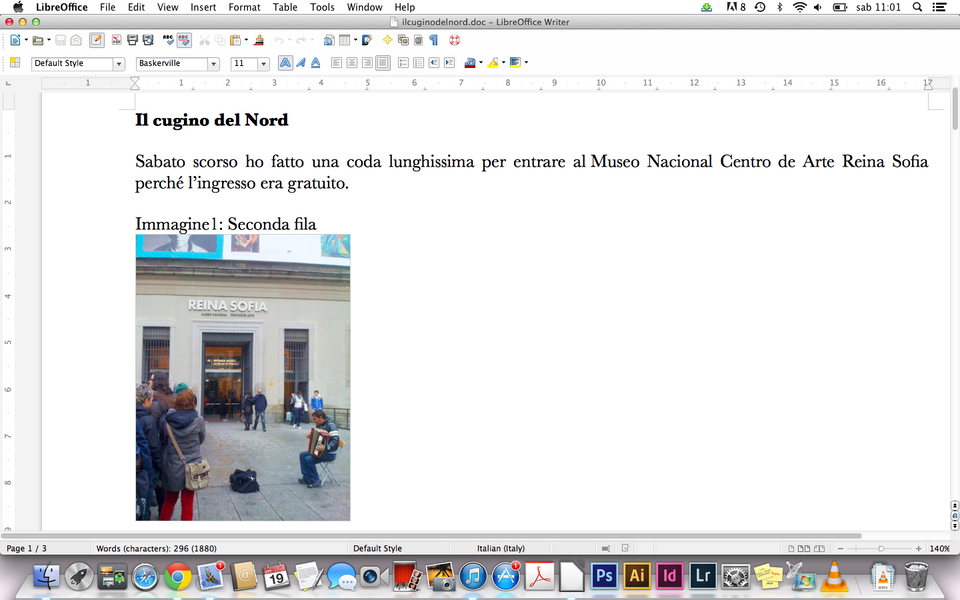The image size is (960, 600).
Task: Click the zoom slider in status bar
Action: point(880,548)
